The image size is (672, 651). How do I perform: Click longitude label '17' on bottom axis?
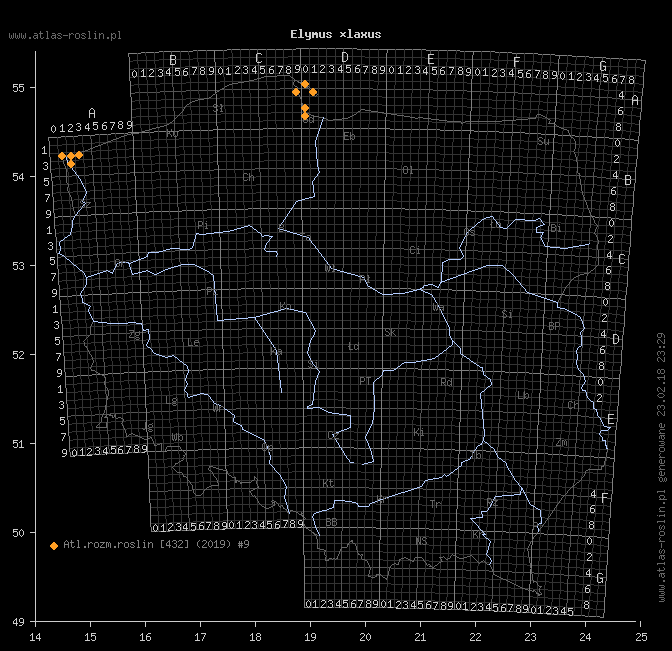coord(201,637)
